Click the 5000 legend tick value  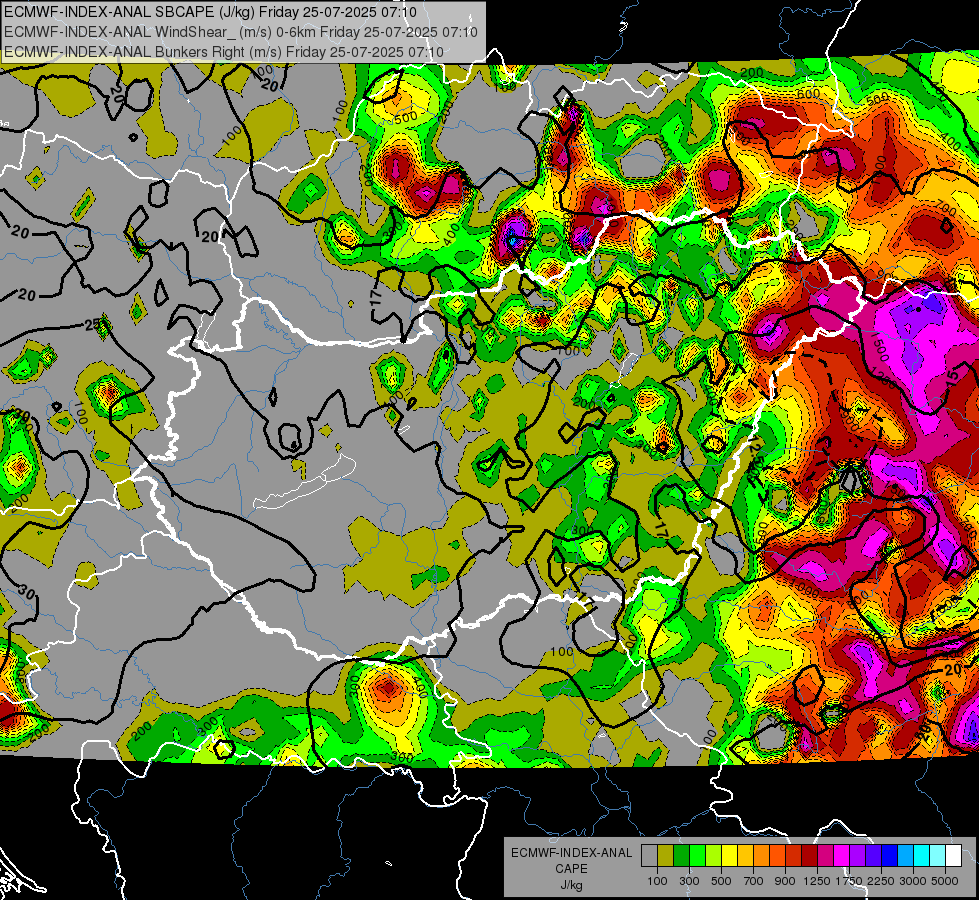click(945, 881)
